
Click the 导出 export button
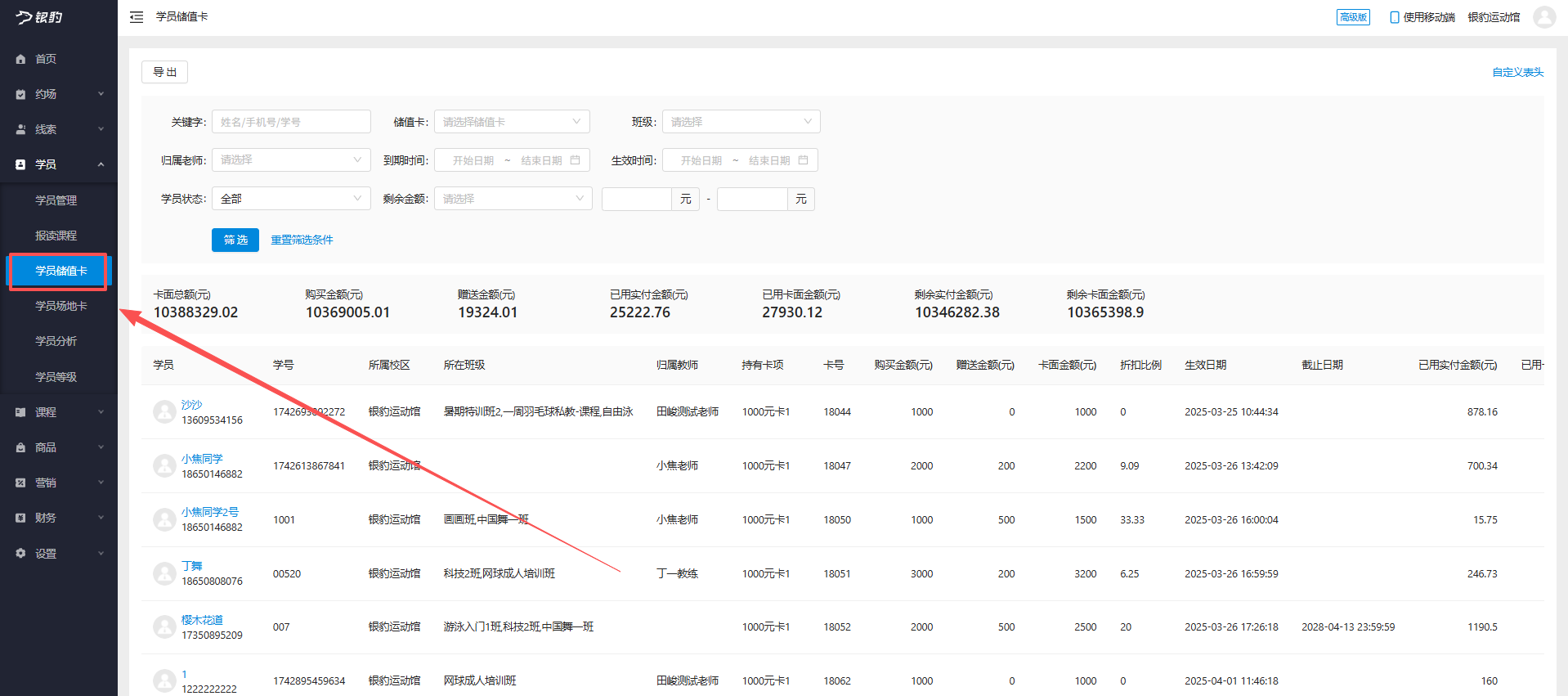pyautogui.click(x=164, y=72)
